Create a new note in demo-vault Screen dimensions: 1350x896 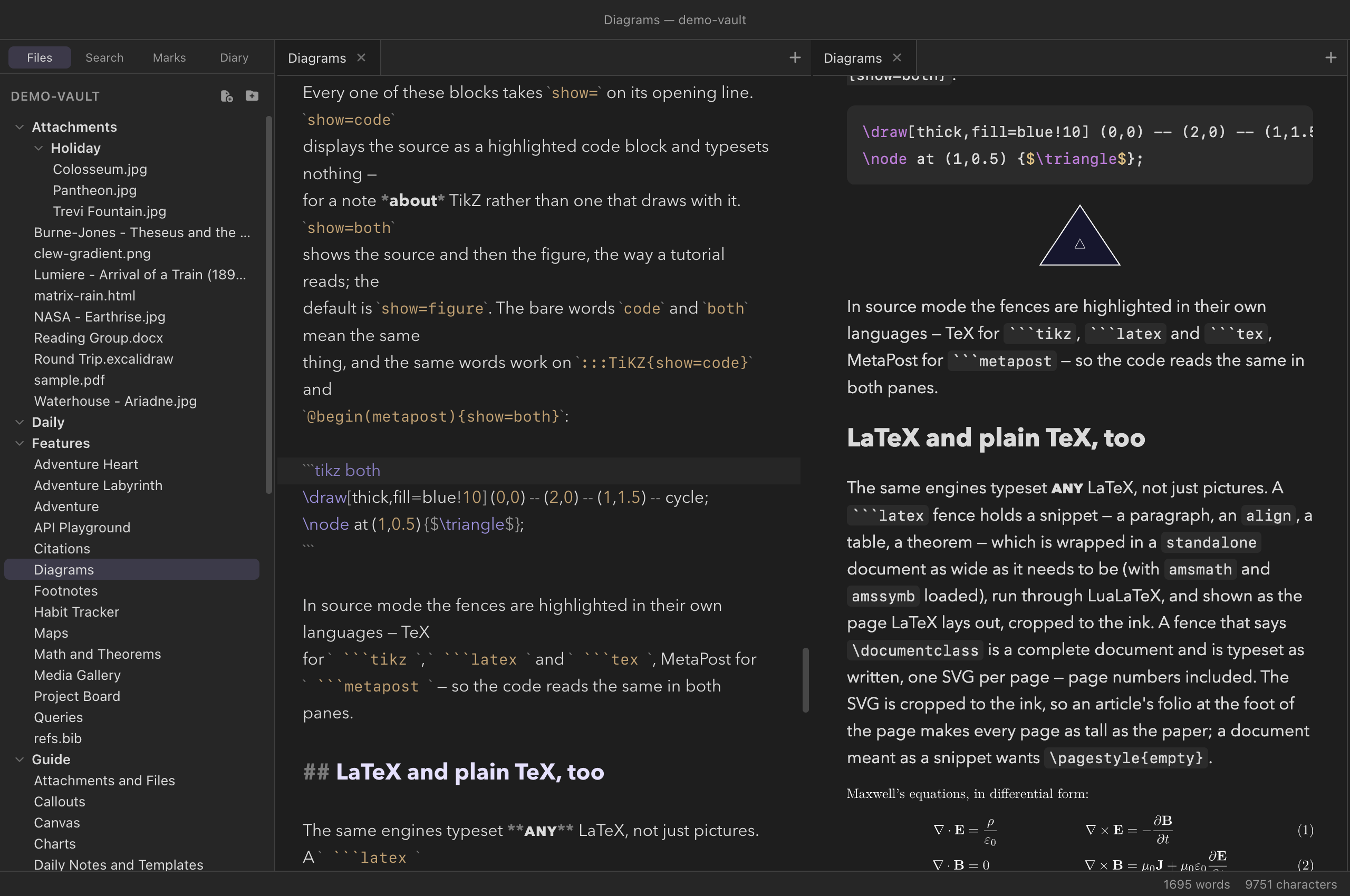point(226,96)
